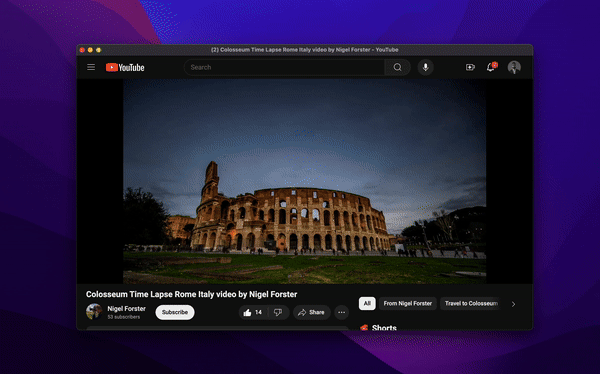600x374 pixels.
Task: Select the All filter chip
Action: click(367, 304)
